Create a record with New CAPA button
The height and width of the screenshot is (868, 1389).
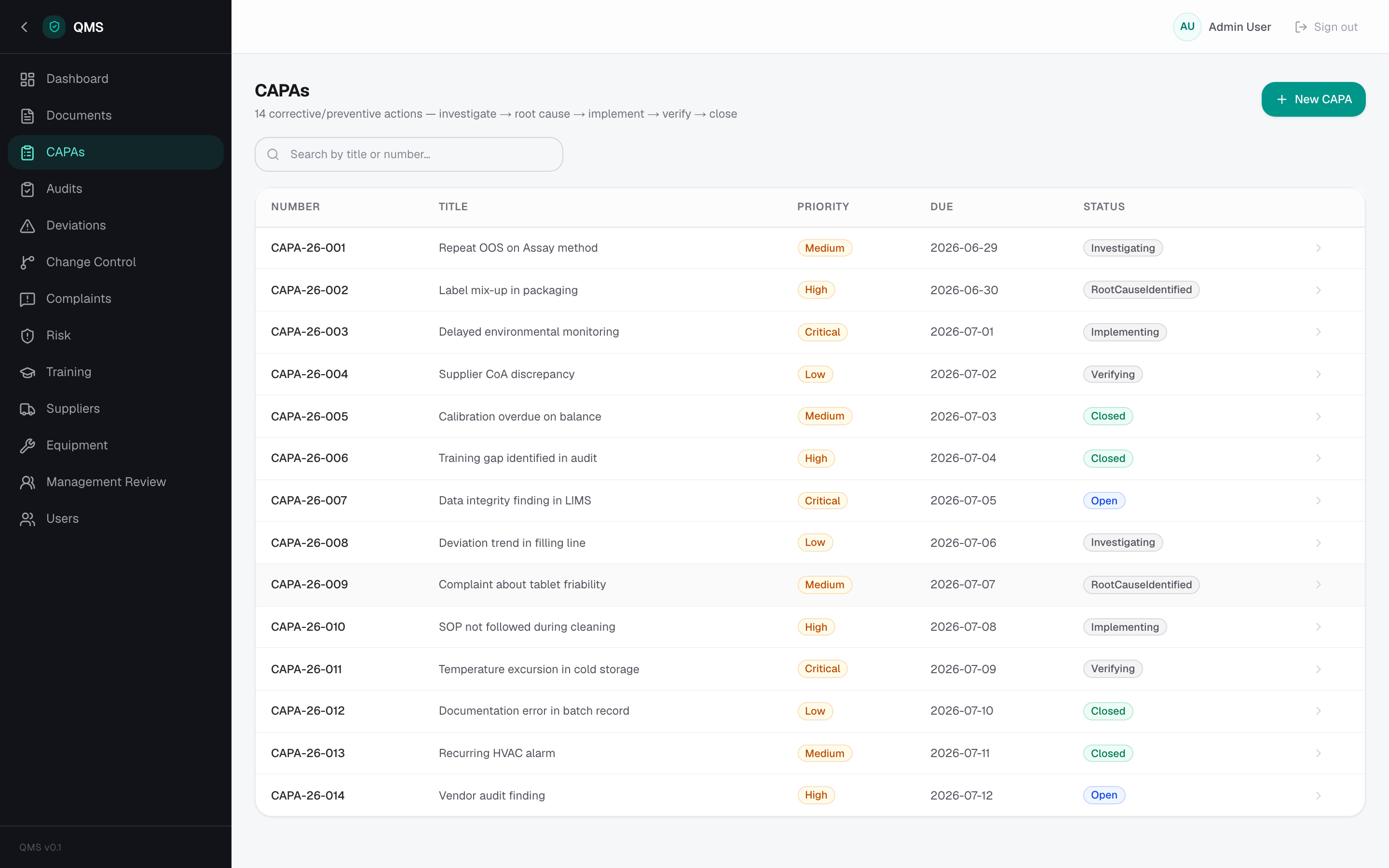[x=1313, y=99]
